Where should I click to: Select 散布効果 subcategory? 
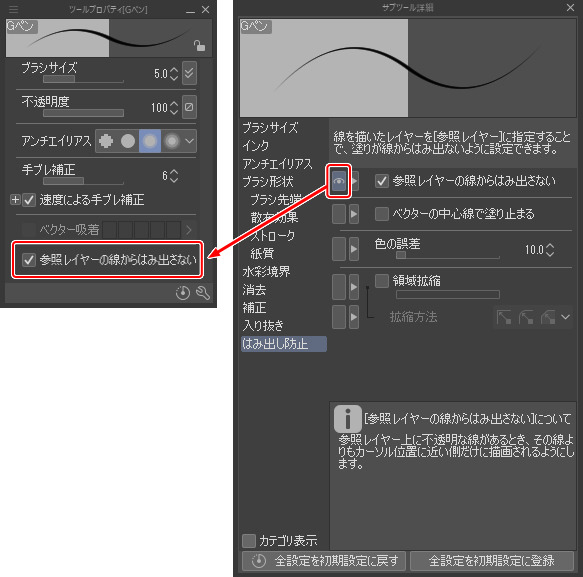[x=274, y=217]
